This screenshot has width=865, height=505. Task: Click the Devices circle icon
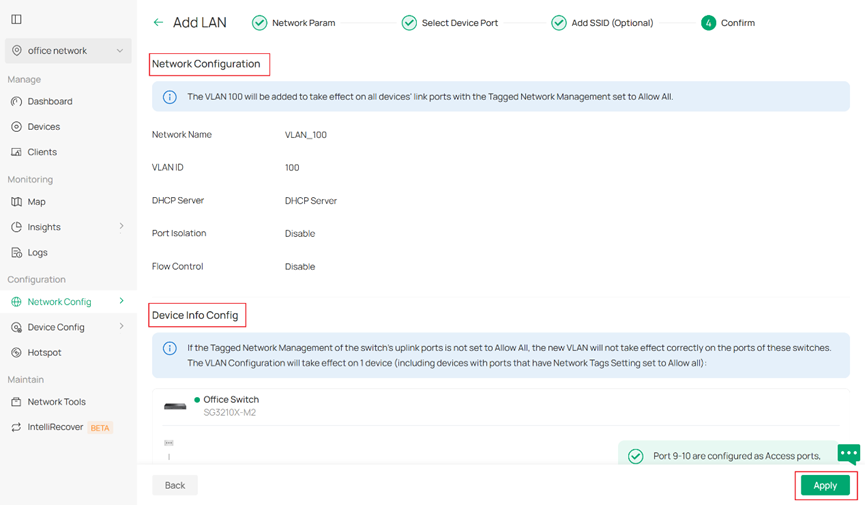tap(17, 127)
